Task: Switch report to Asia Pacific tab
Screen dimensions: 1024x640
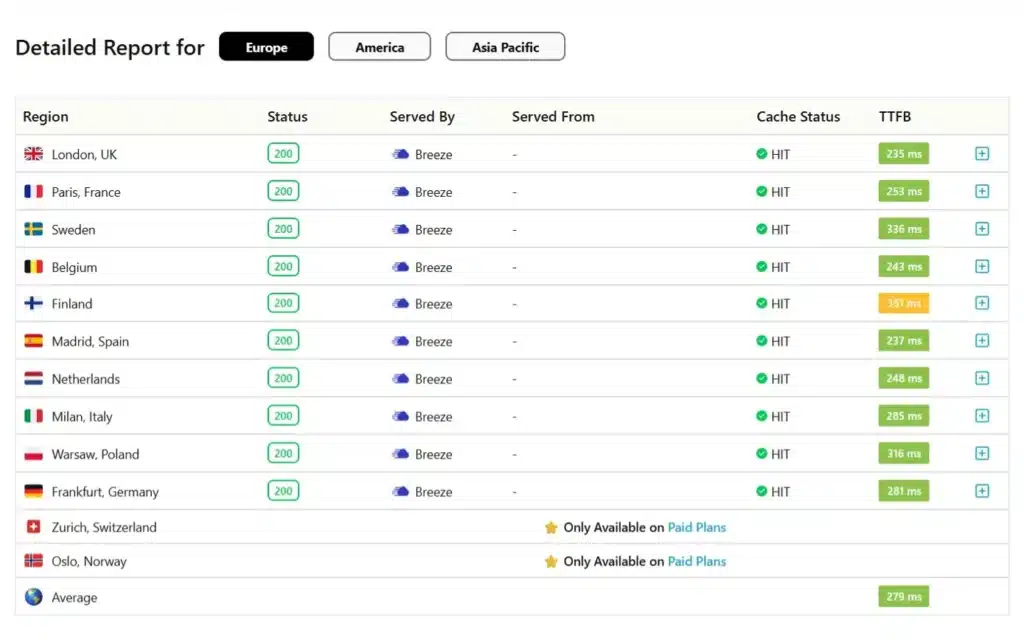Action: (x=505, y=47)
